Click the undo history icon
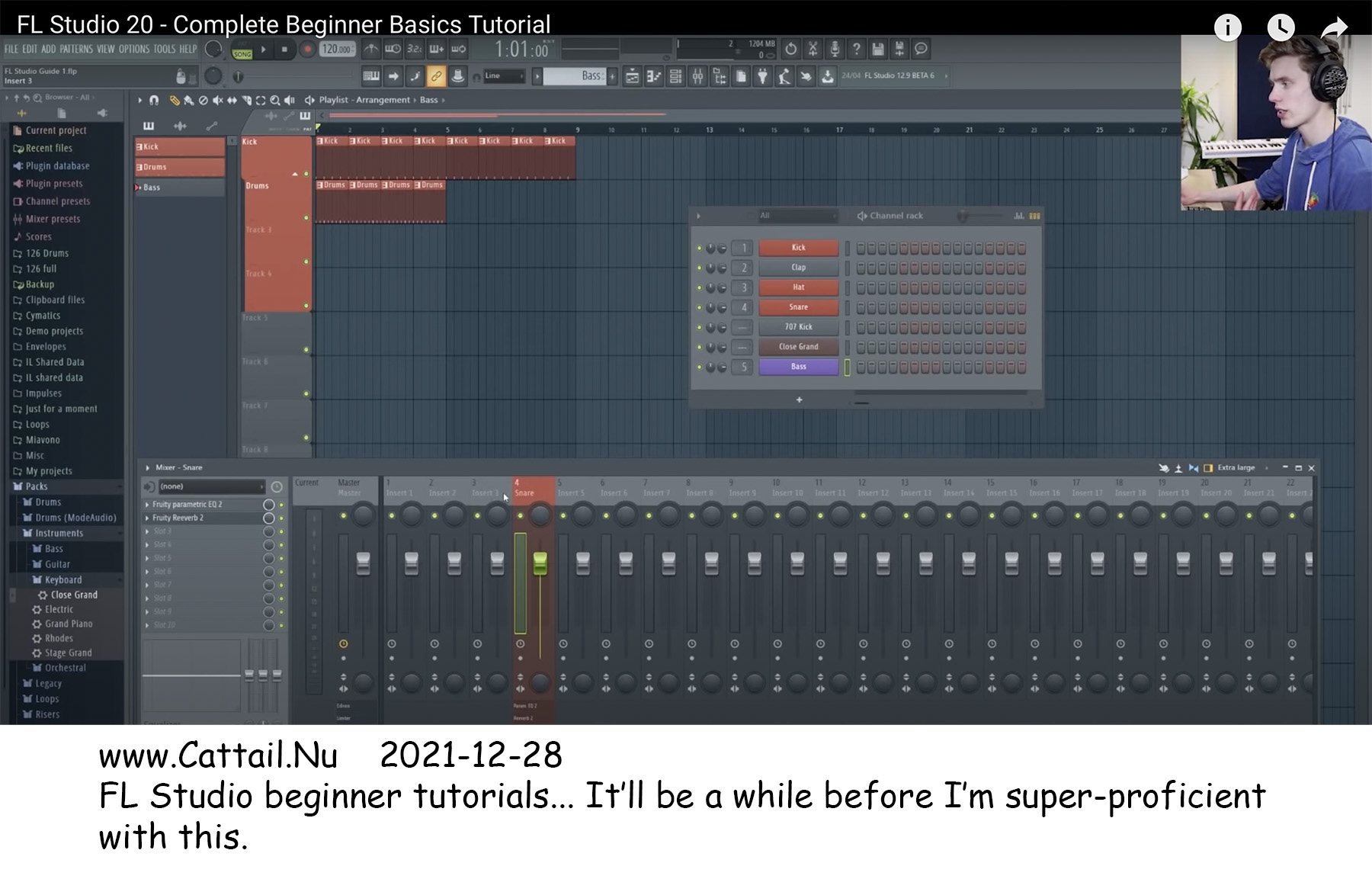Viewport: 1372px width, 879px height. pos(791,50)
